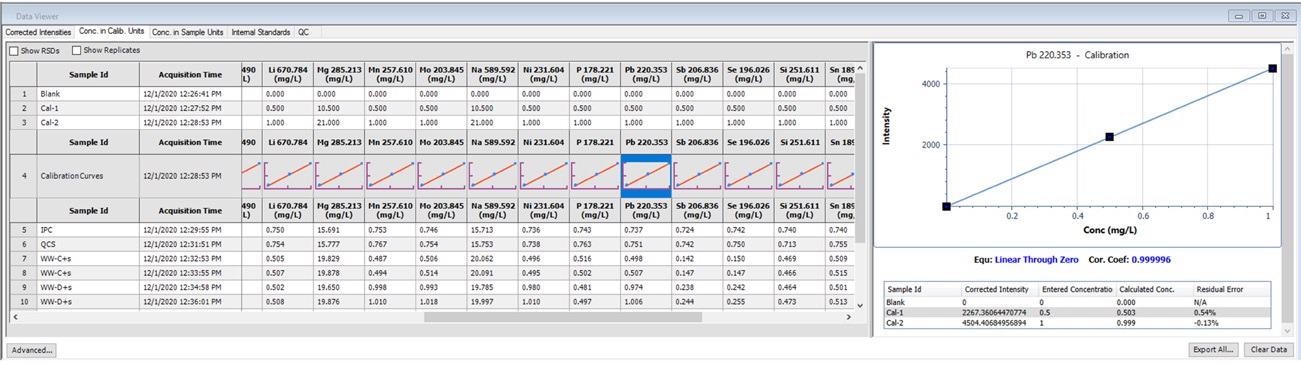Image resolution: width=1301 pixels, height=365 pixels.
Task: Click the Cal-2 data point on the calibration chart
Action: [1272, 68]
